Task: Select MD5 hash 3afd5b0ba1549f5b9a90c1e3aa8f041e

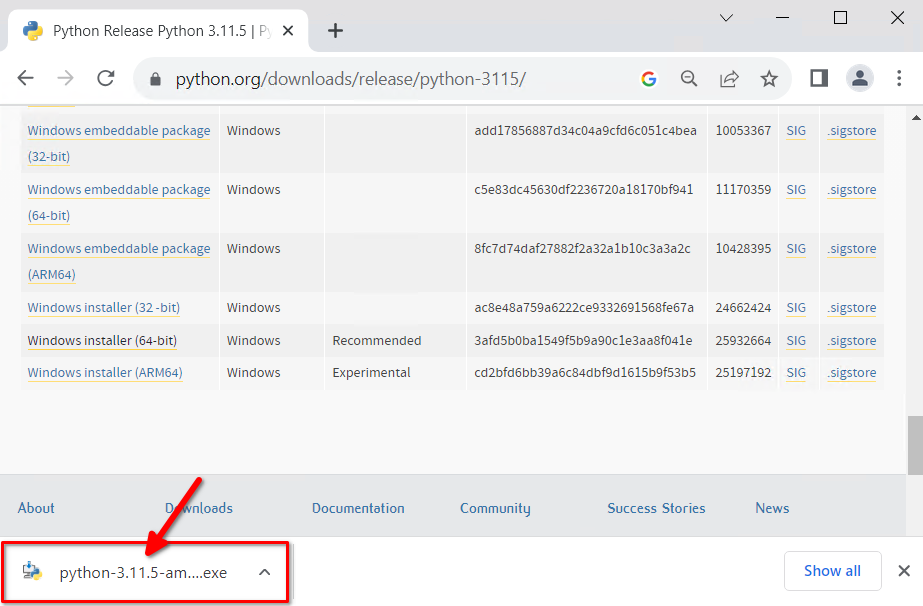Action: pos(583,340)
